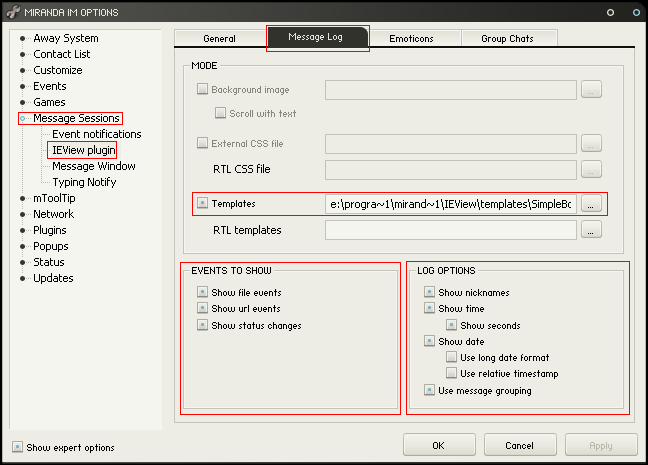This screenshot has width=648, height=465.
Task: Select Contact List in options tree
Action: pyautogui.click(x=62, y=54)
